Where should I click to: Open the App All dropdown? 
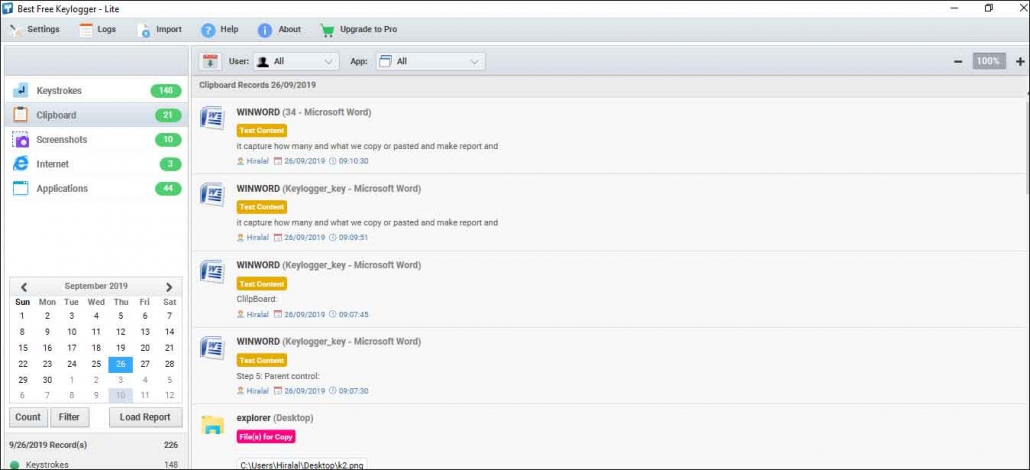[430, 61]
